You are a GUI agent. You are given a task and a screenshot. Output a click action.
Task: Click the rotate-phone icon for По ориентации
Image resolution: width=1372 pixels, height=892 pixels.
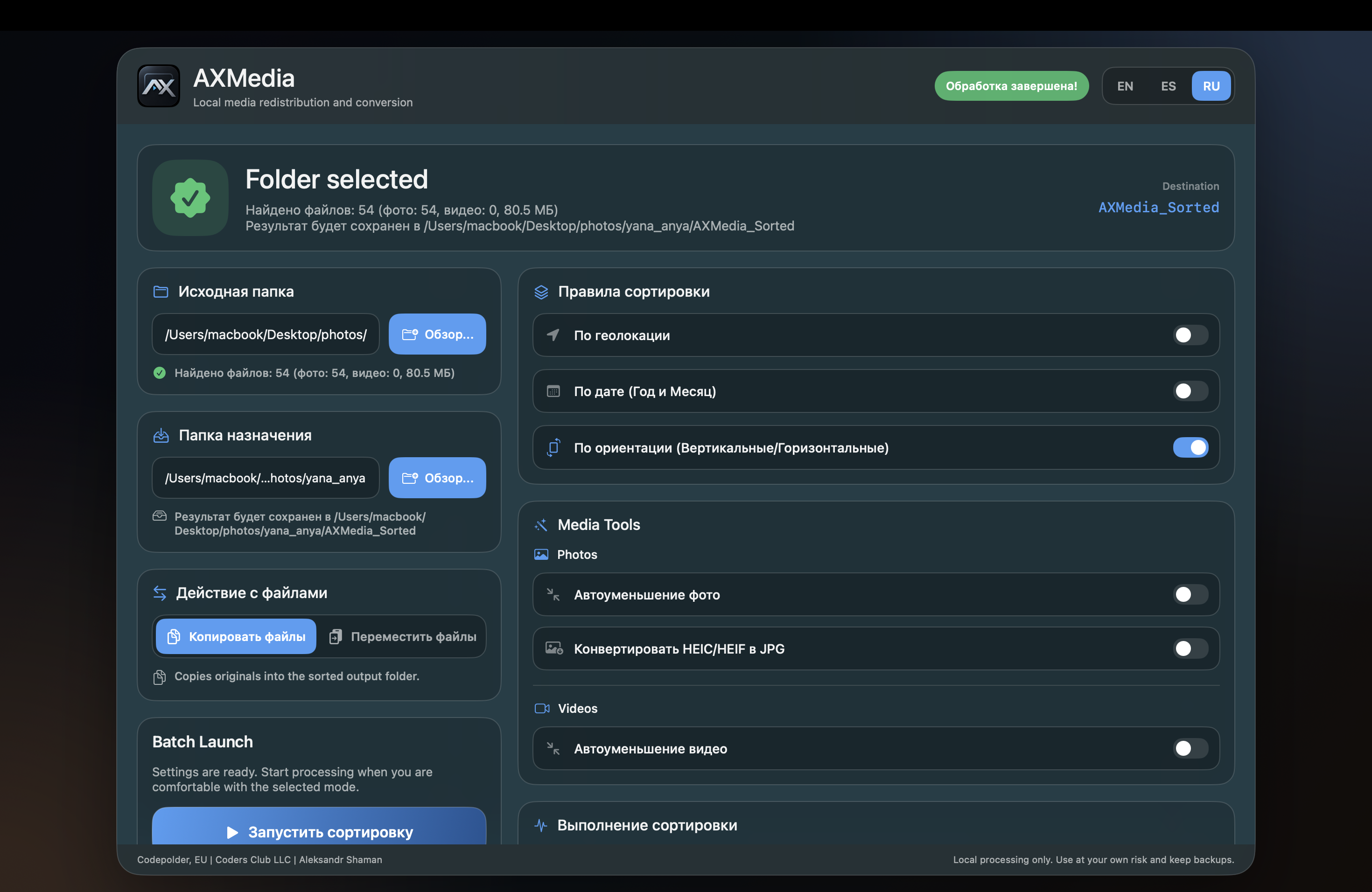click(x=553, y=448)
